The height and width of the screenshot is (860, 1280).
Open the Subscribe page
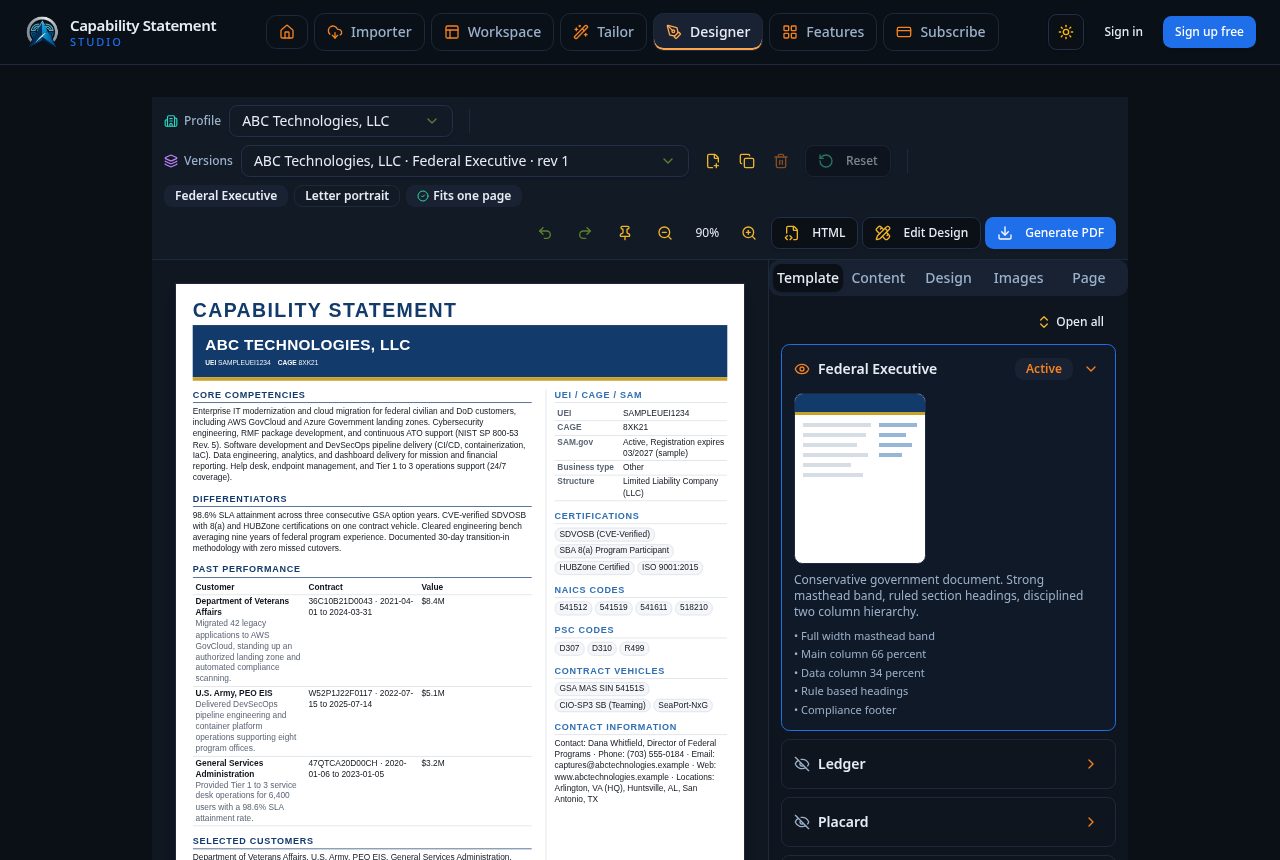(x=941, y=32)
